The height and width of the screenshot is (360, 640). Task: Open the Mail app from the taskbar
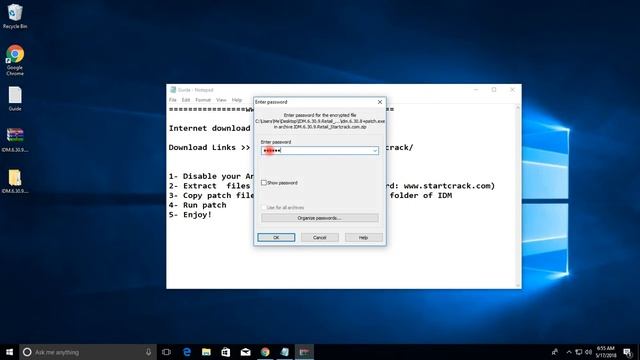coord(245,352)
